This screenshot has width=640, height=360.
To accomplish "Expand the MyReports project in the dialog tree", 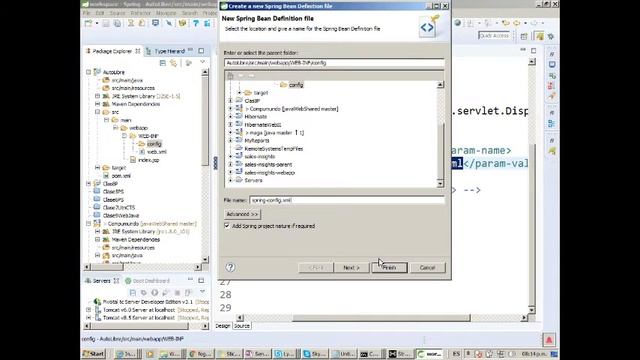I will pos(231,140).
